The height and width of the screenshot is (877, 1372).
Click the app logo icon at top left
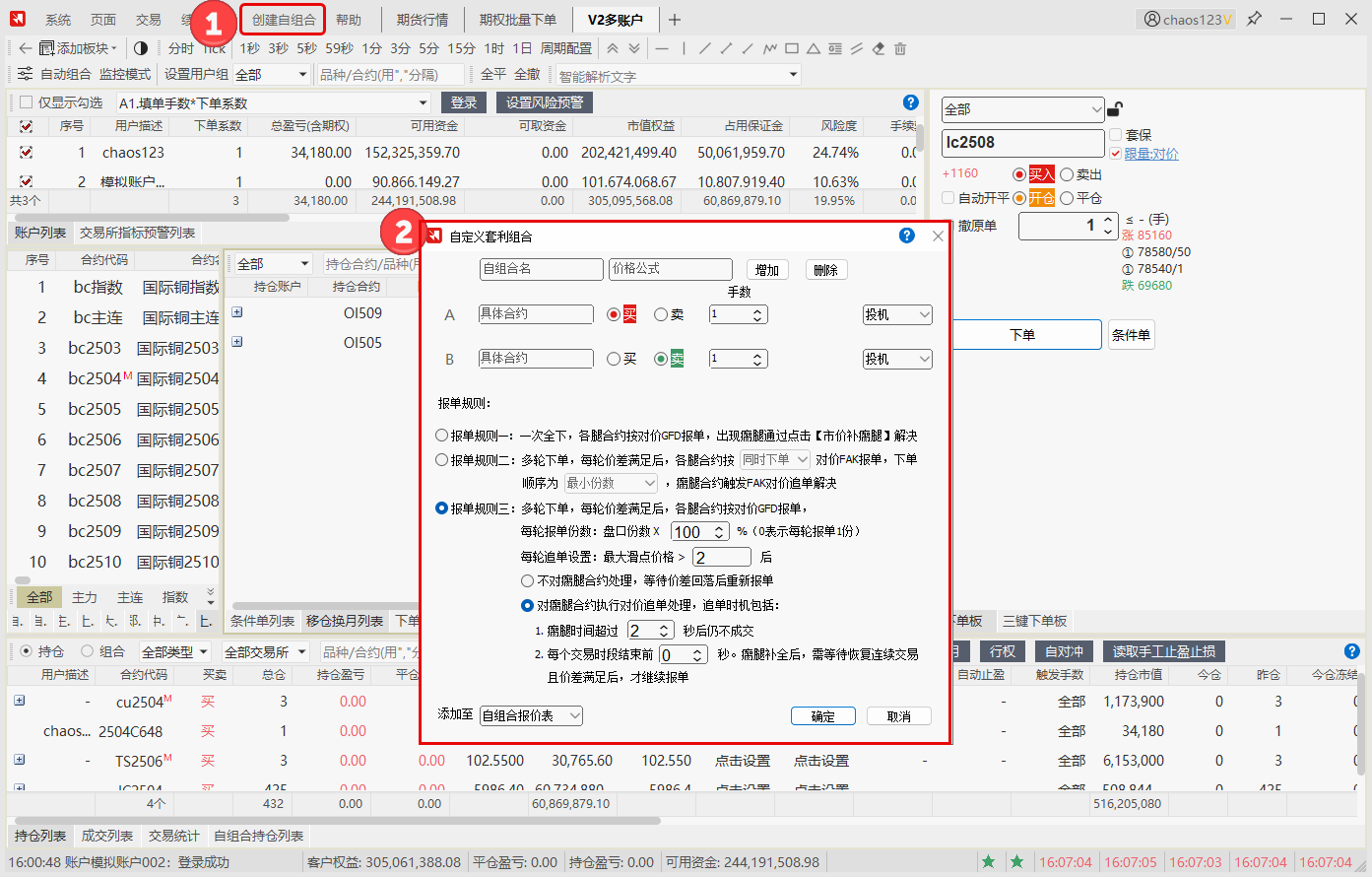coord(18,19)
